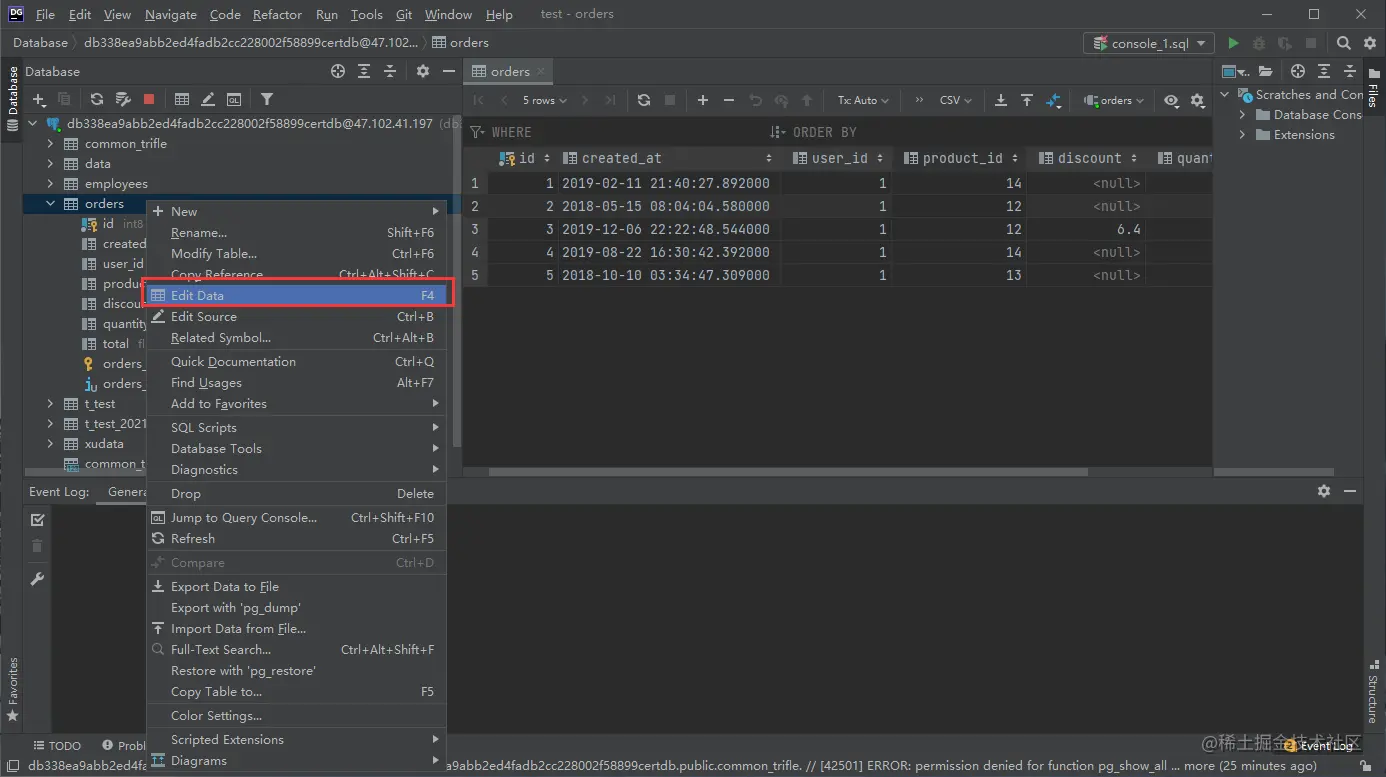
Task: Open data grid settings gear
Action: coord(1198,100)
